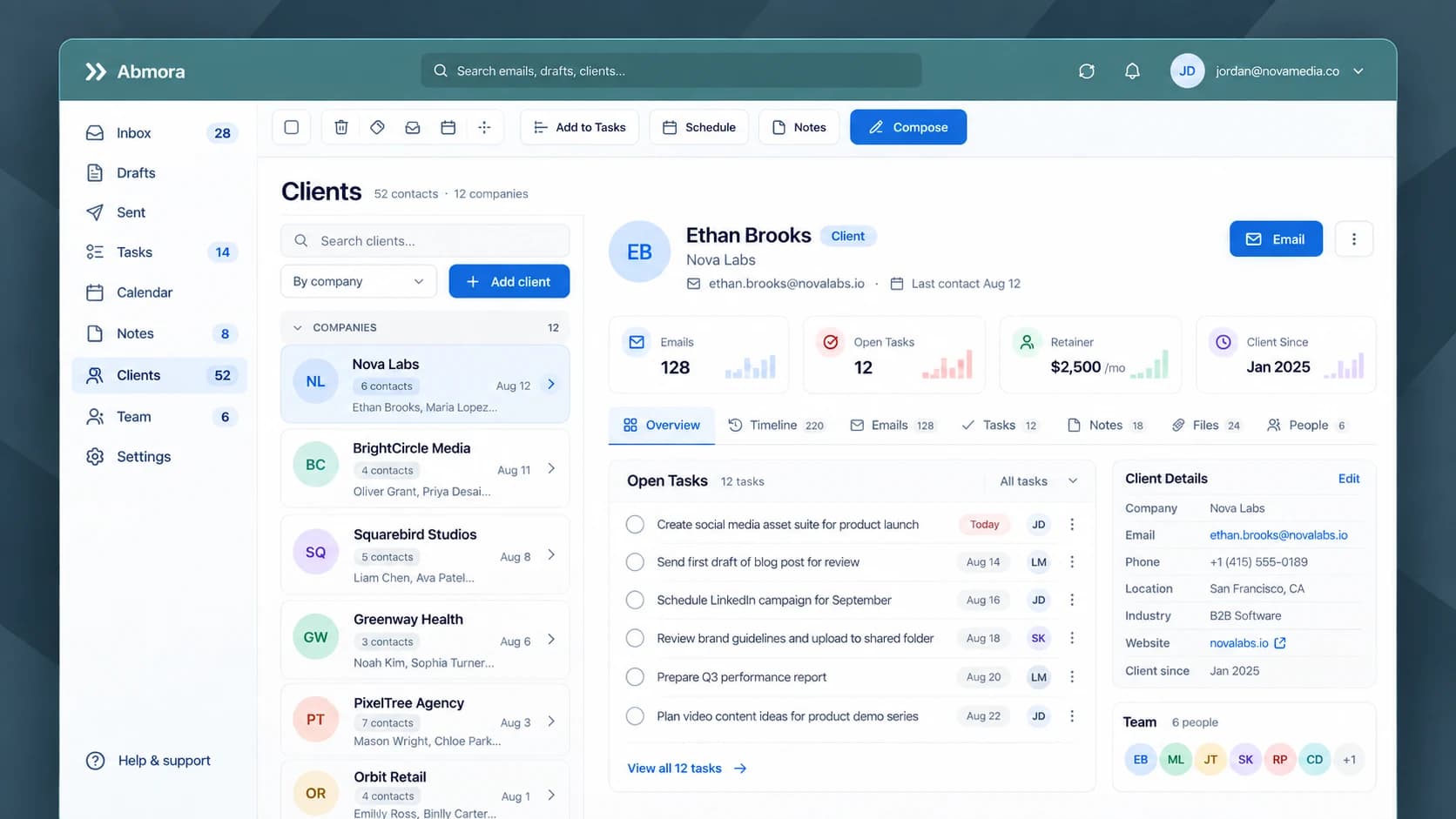1456x819 pixels.
Task: Complete 'Review brand guidelines' task circle
Action: pyautogui.click(x=635, y=639)
